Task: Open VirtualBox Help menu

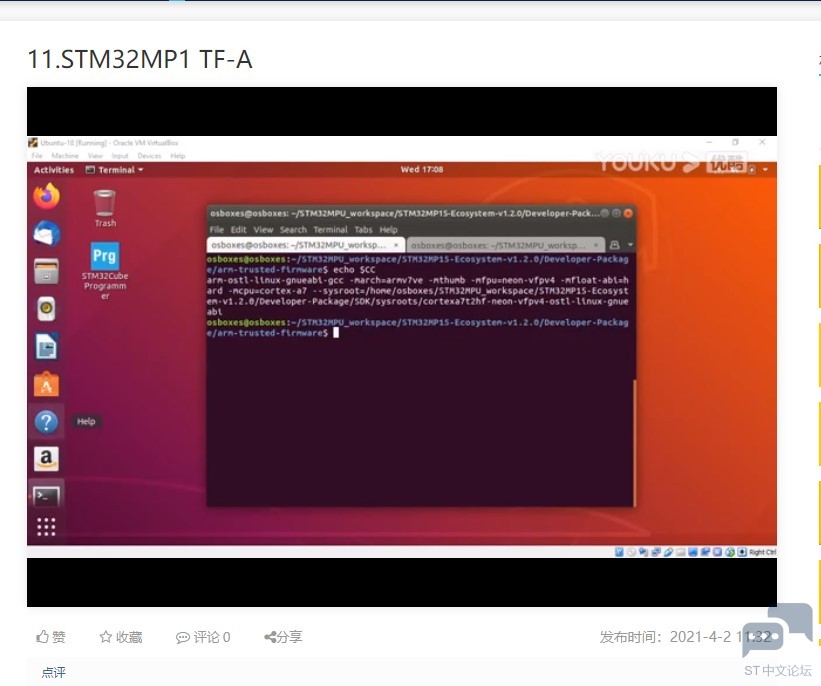Action: coord(177,156)
